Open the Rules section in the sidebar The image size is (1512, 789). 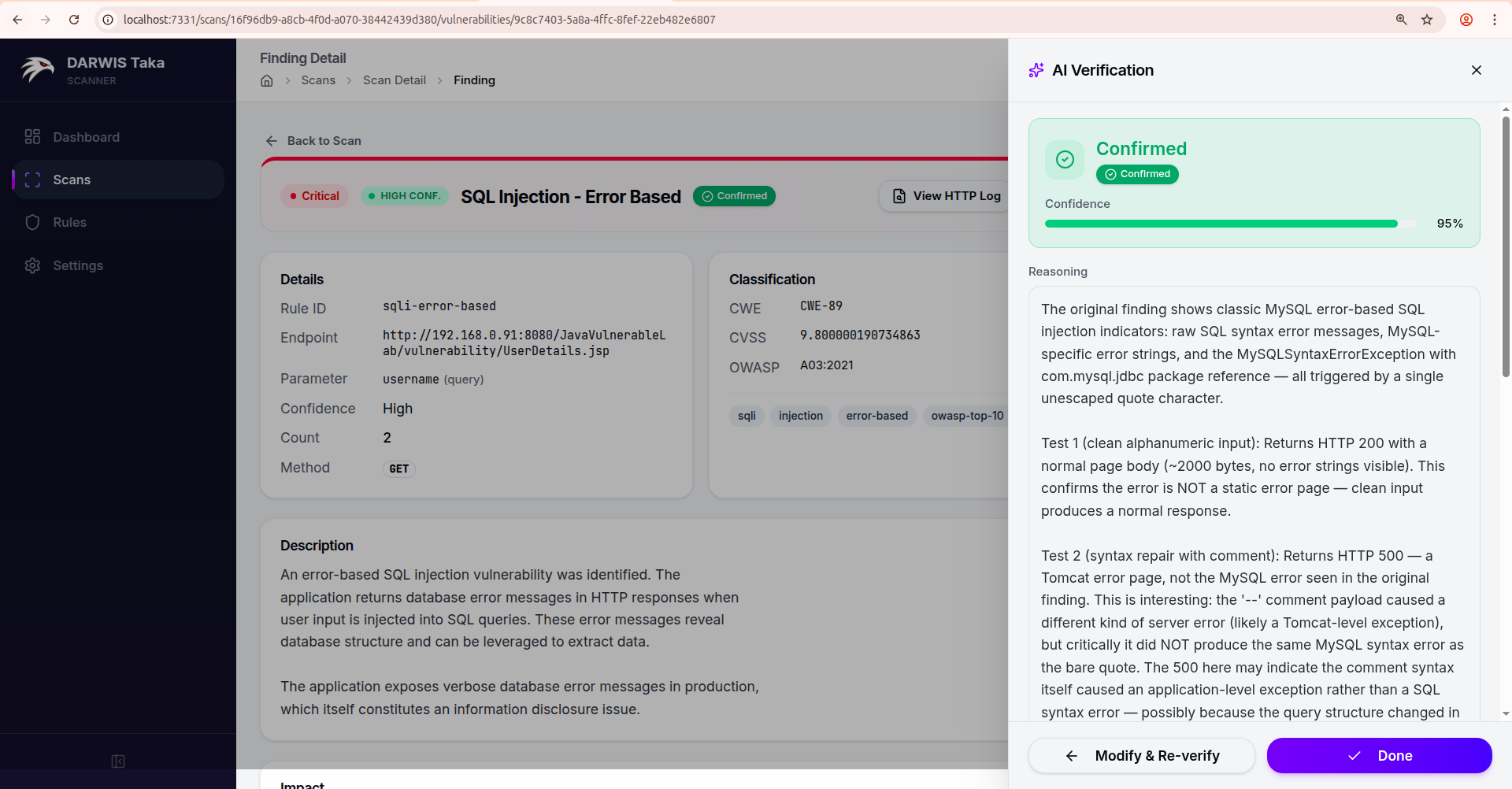coord(70,222)
